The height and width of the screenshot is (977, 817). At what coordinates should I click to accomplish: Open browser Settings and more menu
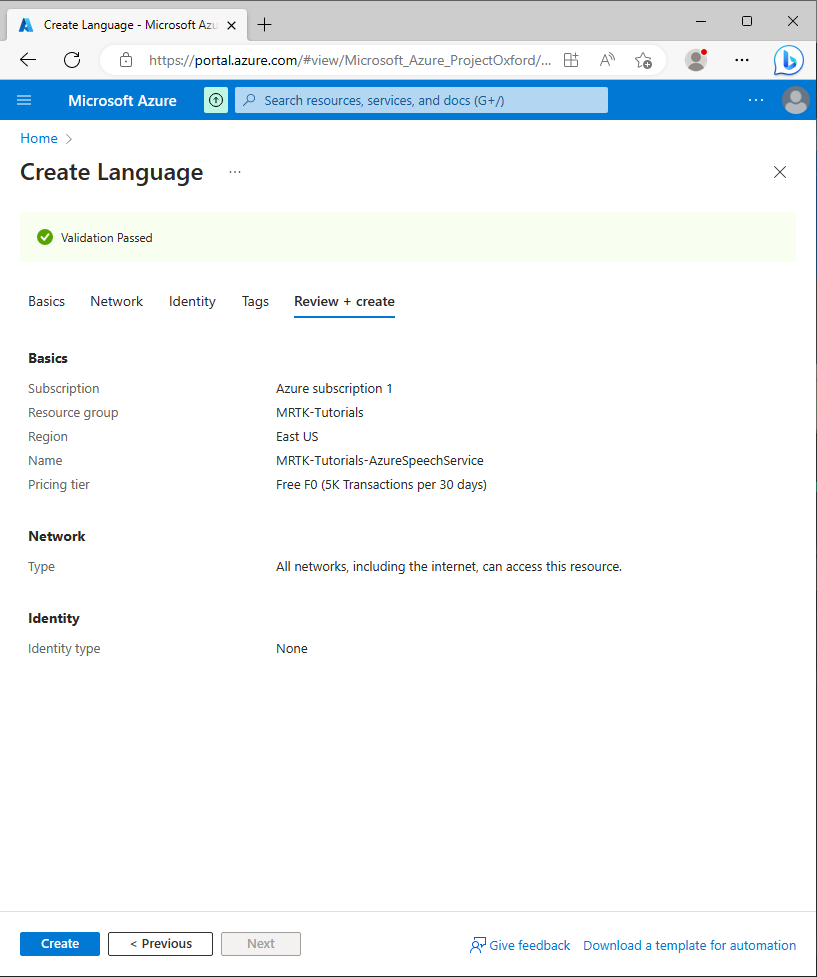click(742, 60)
